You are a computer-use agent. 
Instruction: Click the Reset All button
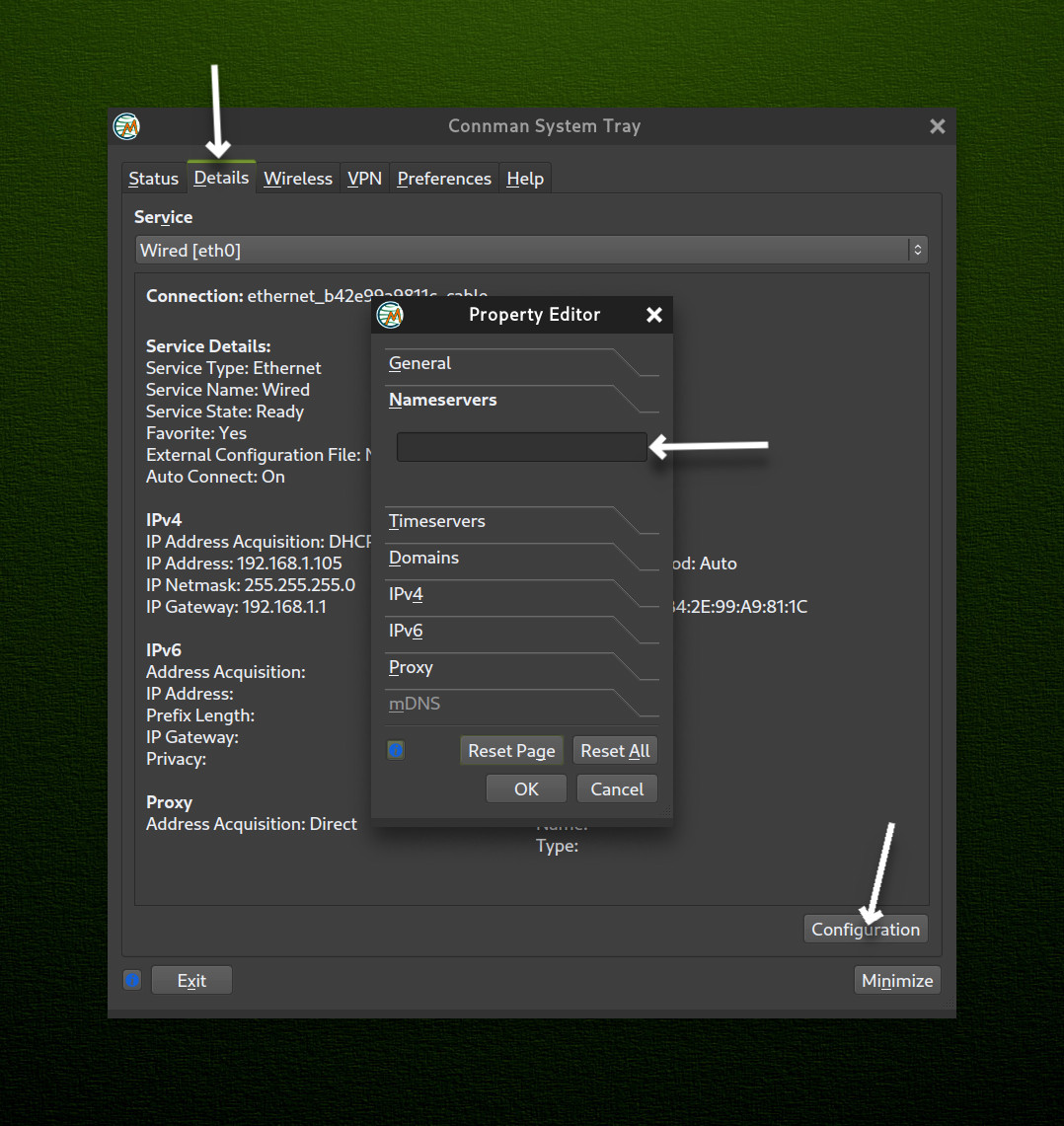click(615, 750)
